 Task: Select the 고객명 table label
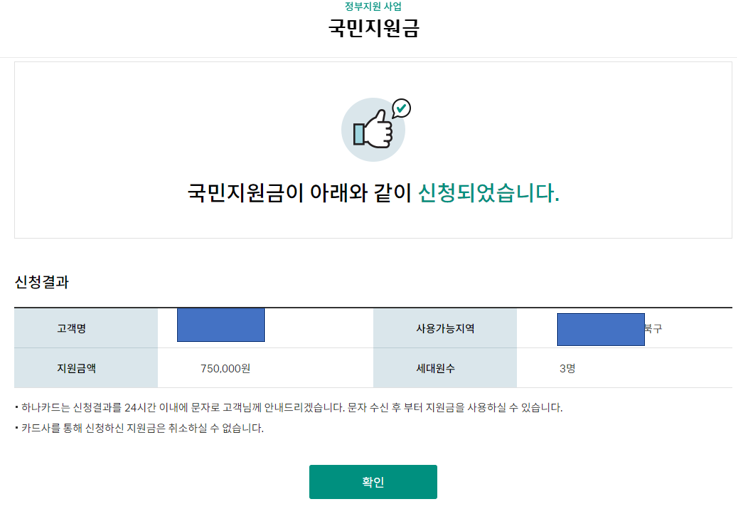tap(71, 328)
